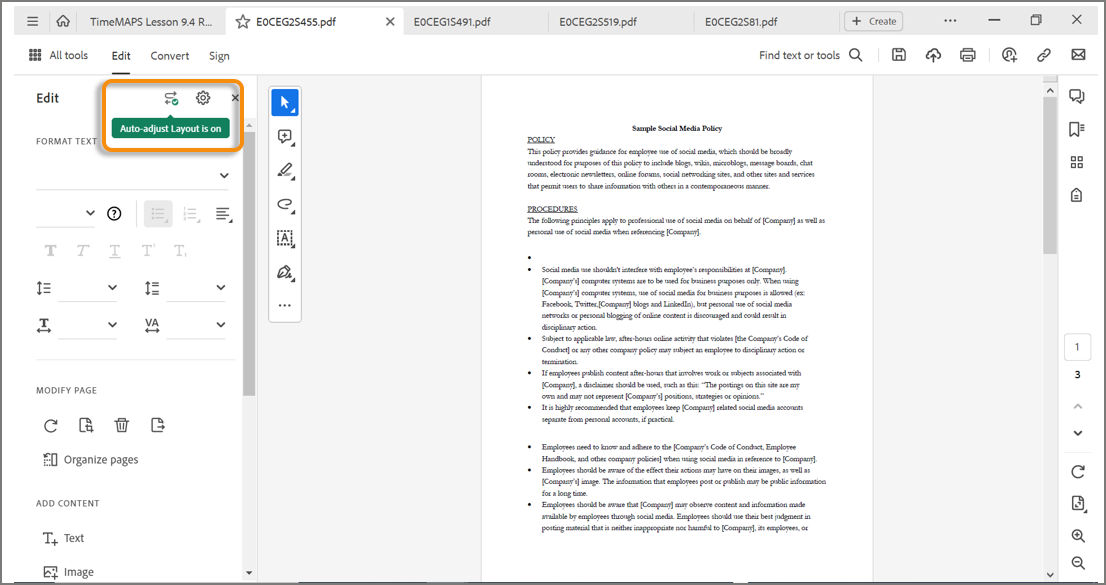Screen dimensions: 1106x585
Task: Click Find text or tools search
Action: coord(810,55)
